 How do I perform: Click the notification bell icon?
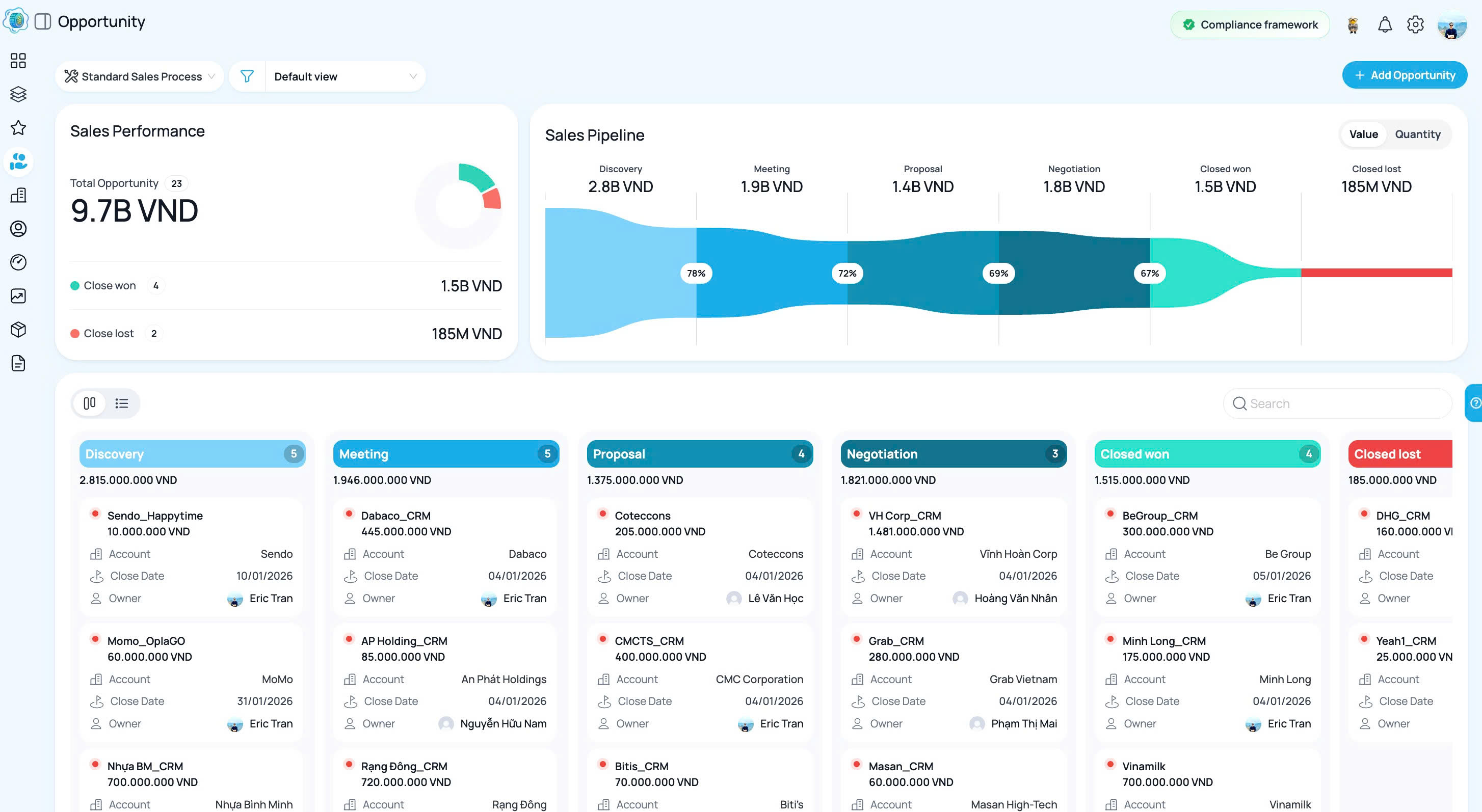(x=1384, y=25)
